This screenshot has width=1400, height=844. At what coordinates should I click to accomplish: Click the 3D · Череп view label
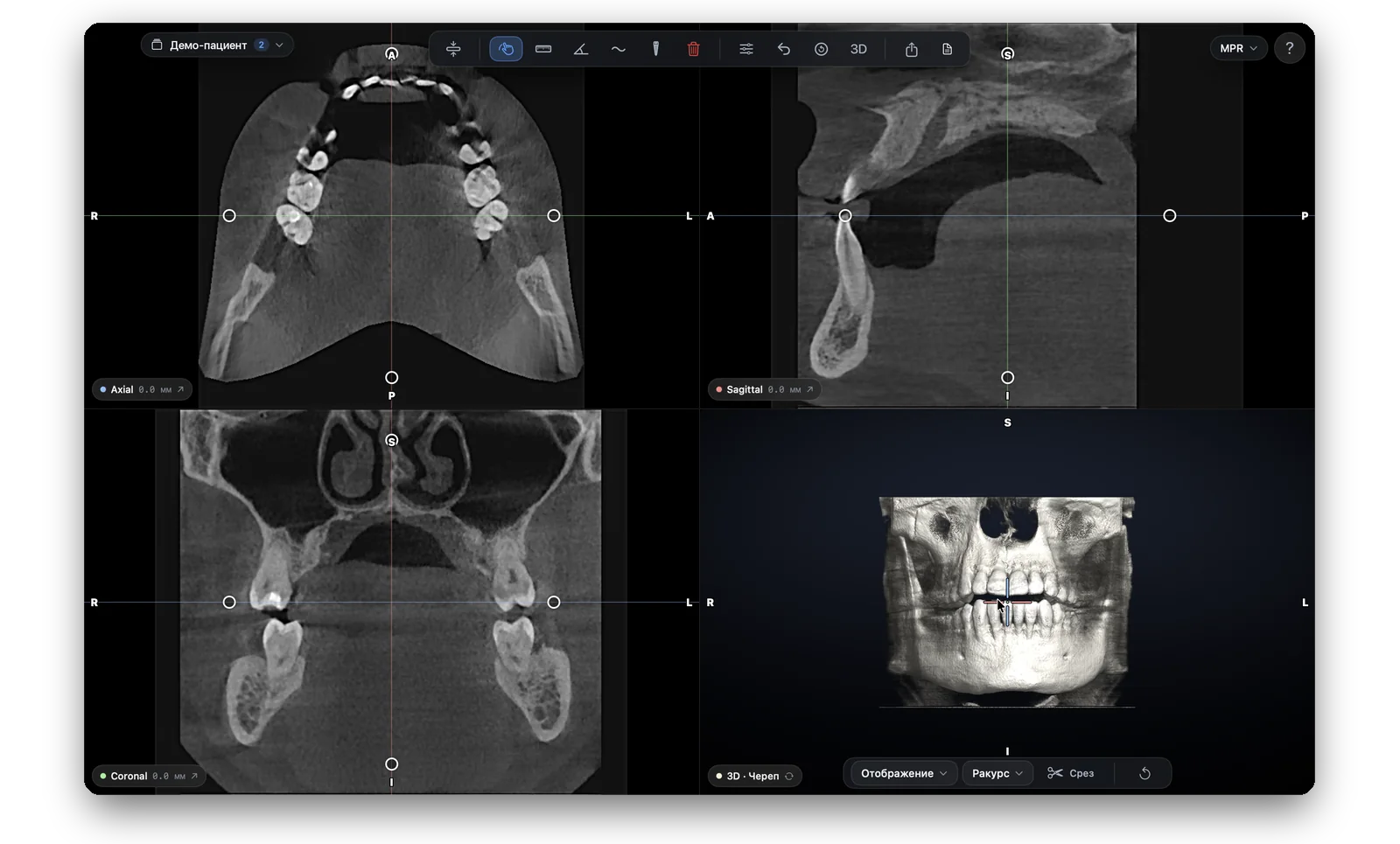[752, 776]
